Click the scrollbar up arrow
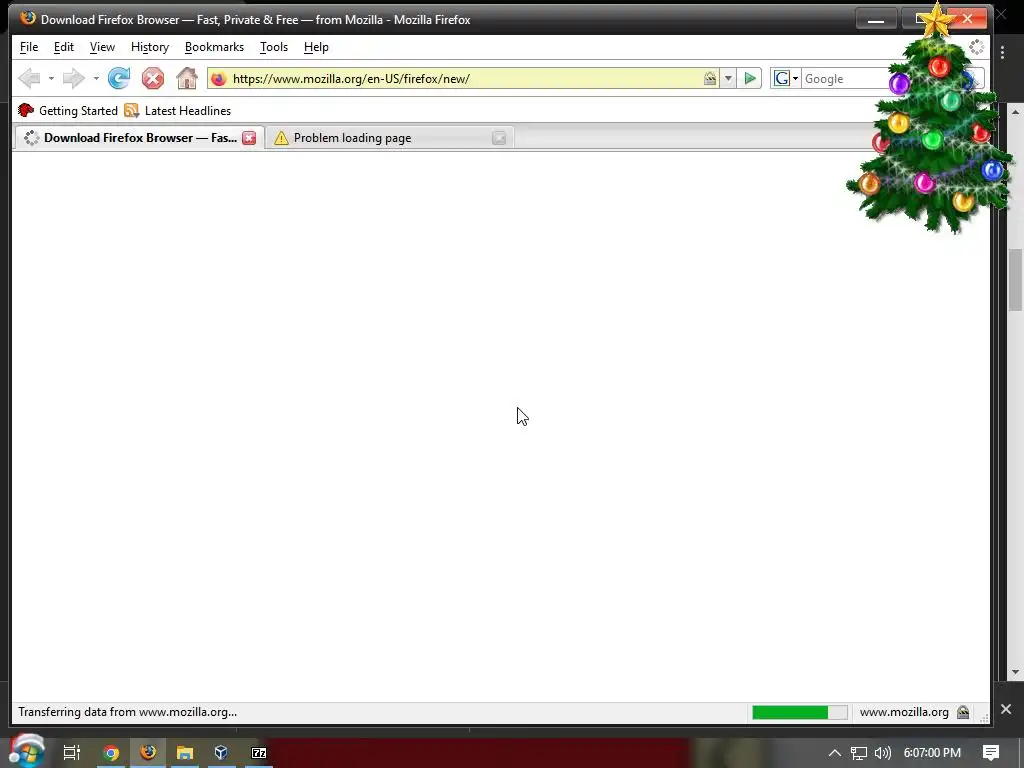The height and width of the screenshot is (768, 1024). (x=1016, y=112)
